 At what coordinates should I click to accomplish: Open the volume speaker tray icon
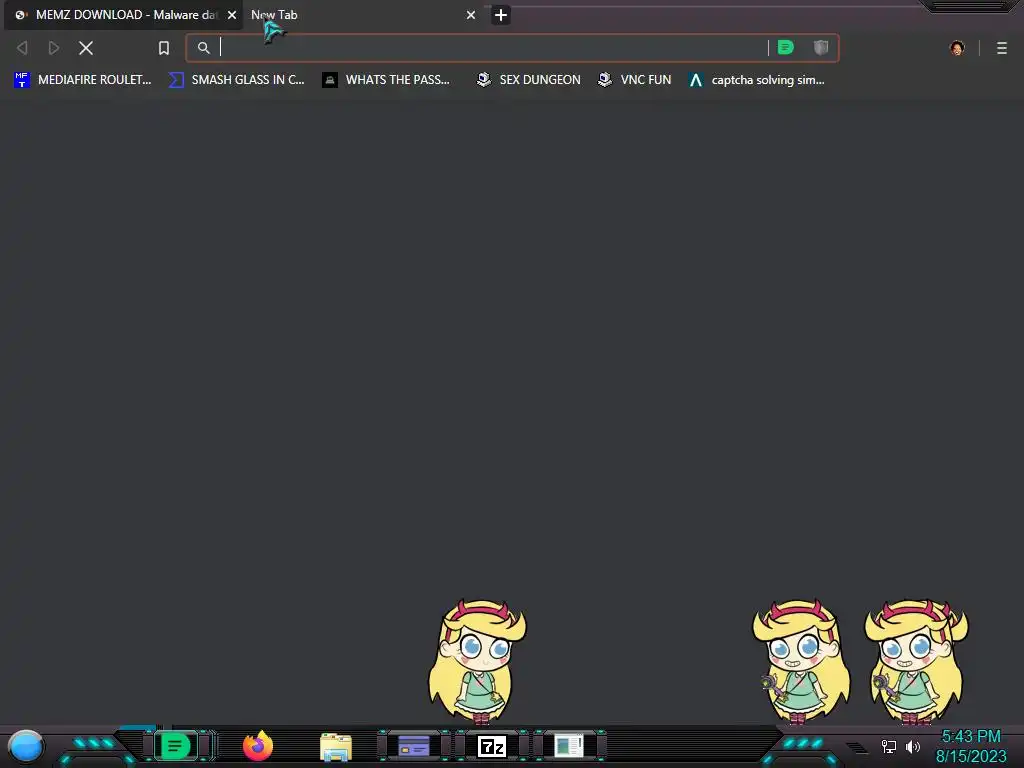(913, 746)
